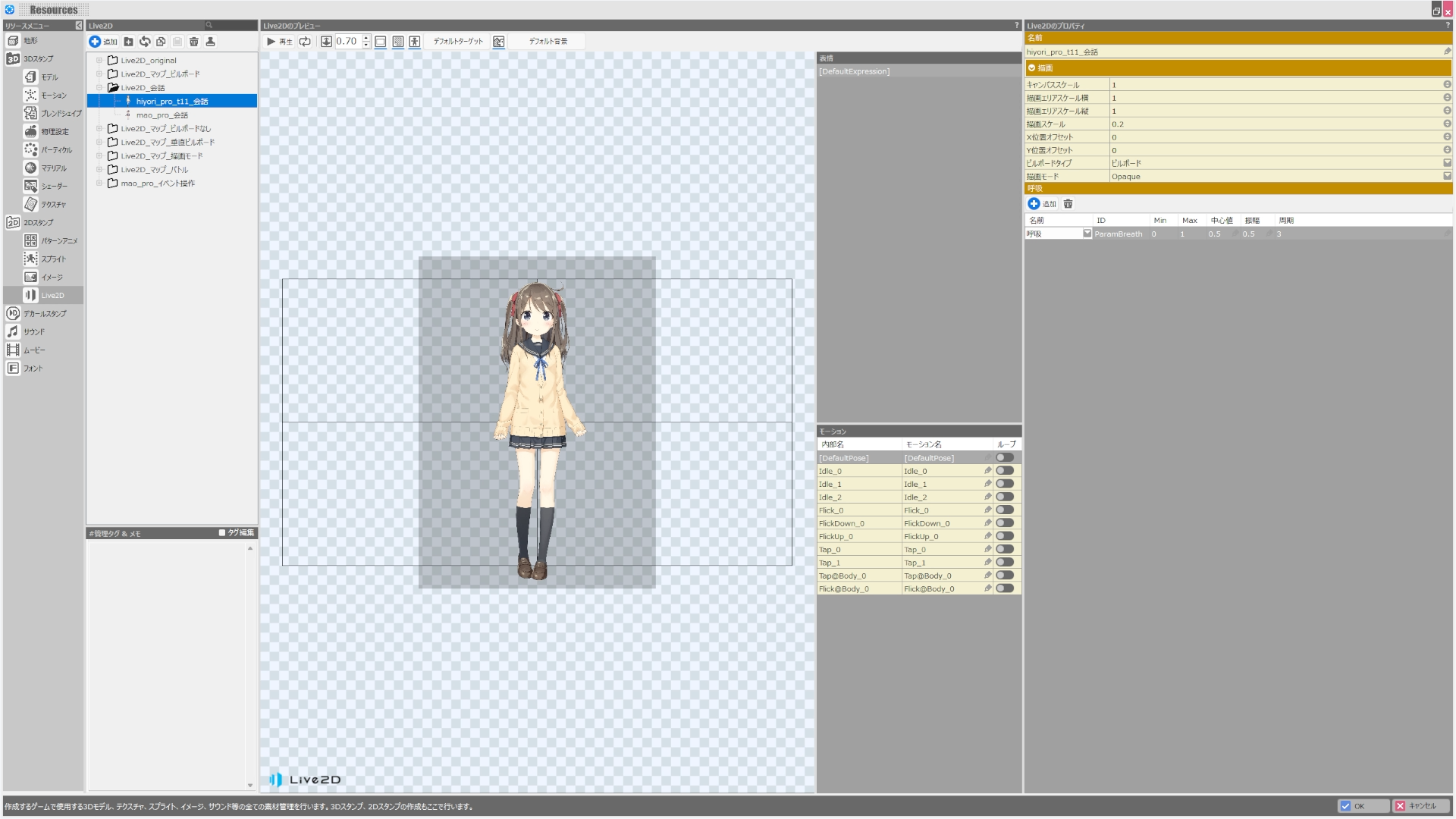Open ムービー resource category

click(26, 350)
